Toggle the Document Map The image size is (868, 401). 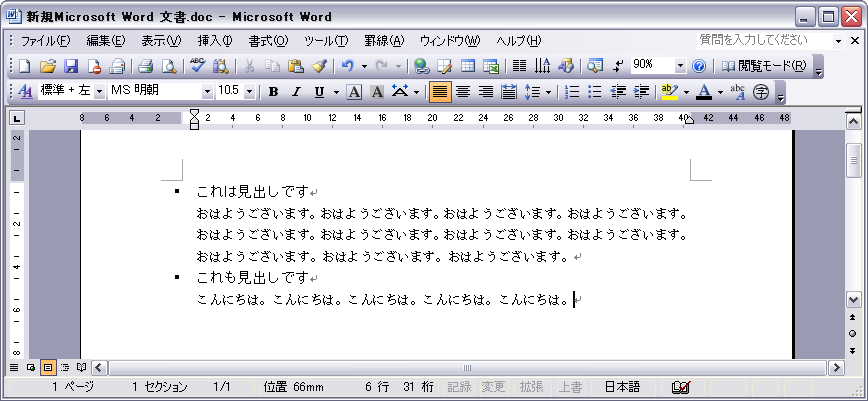click(x=595, y=66)
